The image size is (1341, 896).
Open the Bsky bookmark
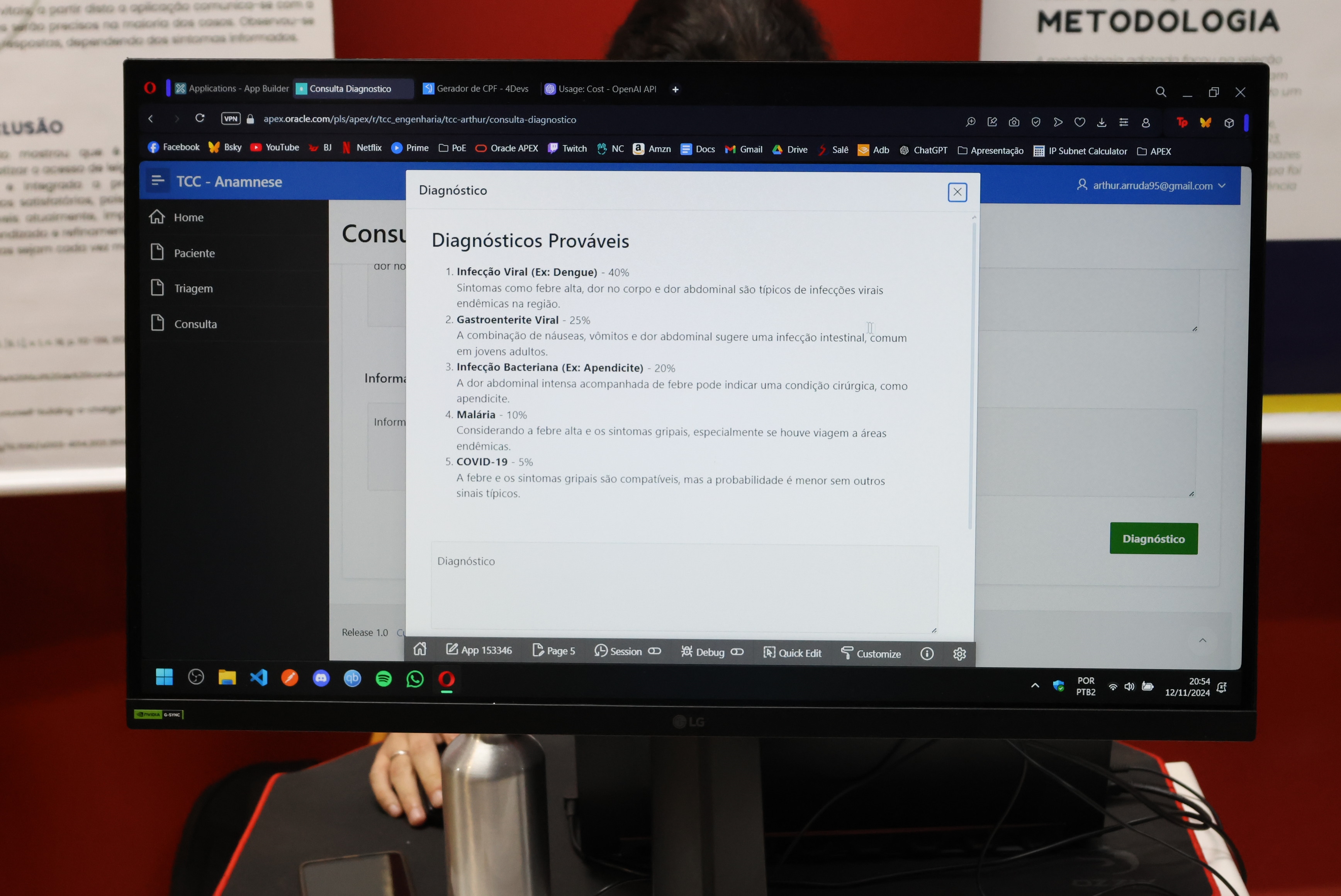point(225,148)
